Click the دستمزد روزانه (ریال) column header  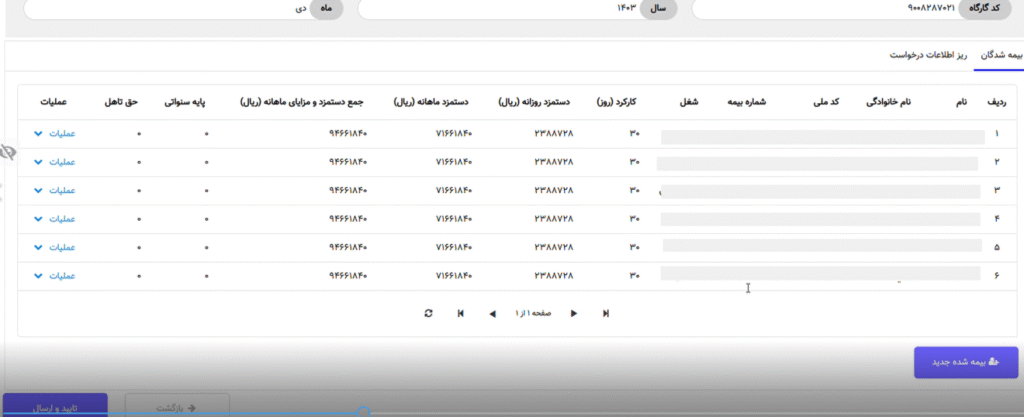534,102
